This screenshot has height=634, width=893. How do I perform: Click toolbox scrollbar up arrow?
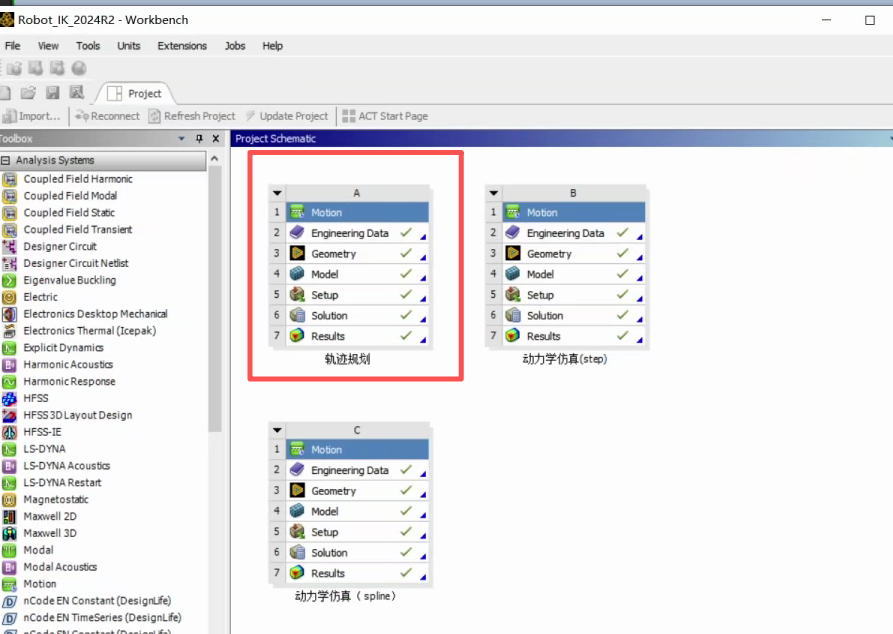(x=215, y=158)
